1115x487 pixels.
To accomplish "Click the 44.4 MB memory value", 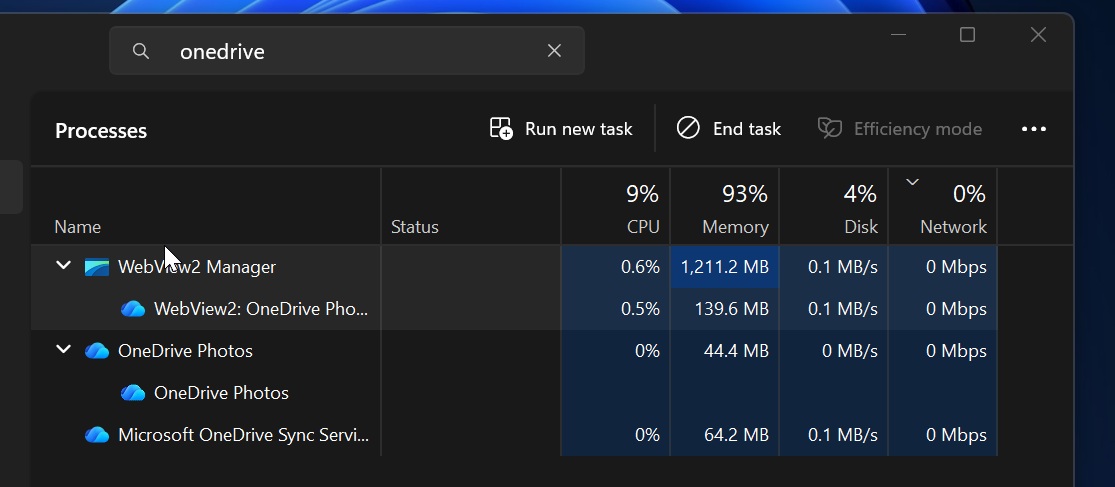I will pos(736,351).
